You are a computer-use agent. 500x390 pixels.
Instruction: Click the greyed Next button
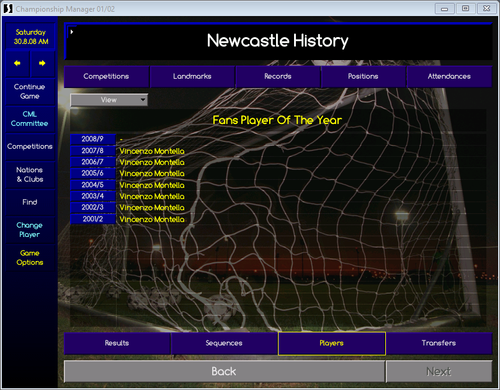click(x=439, y=371)
